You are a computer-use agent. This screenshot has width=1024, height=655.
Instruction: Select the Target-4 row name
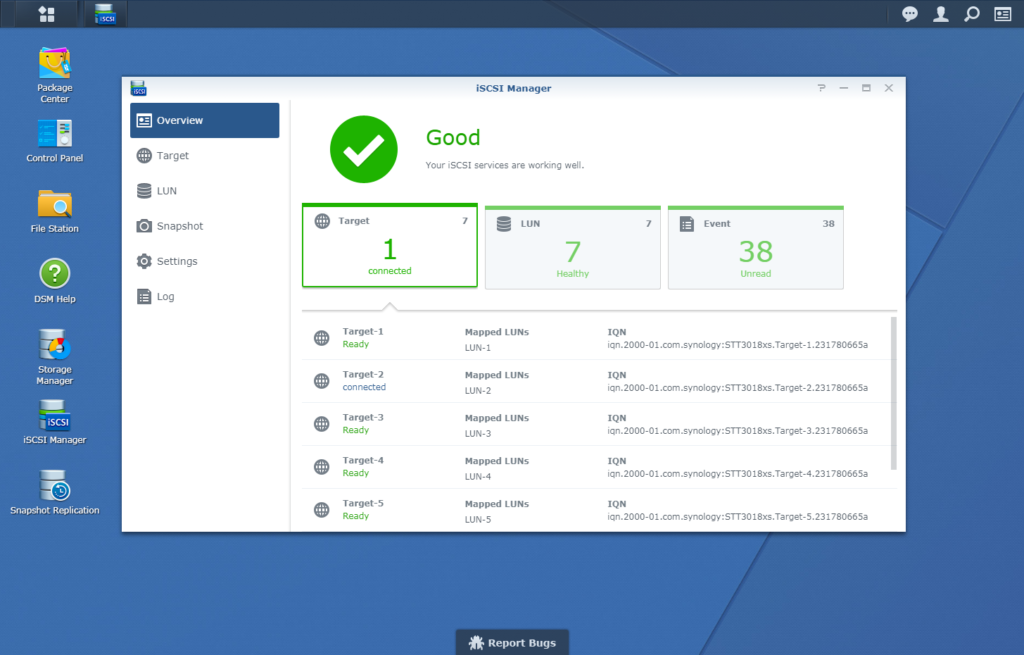click(x=363, y=460)
